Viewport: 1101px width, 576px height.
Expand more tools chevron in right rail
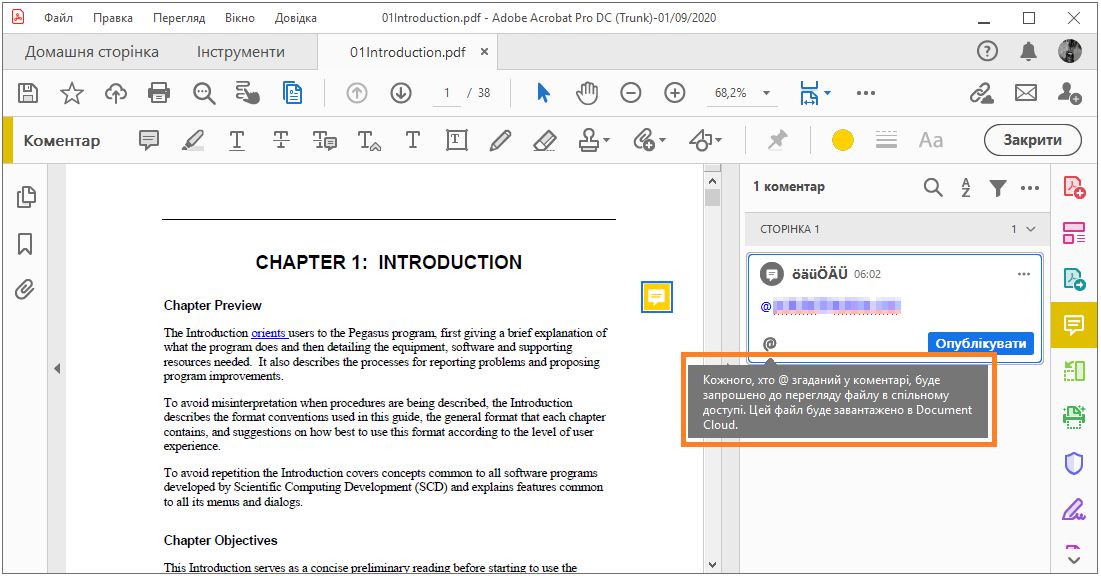point(1074,560)
